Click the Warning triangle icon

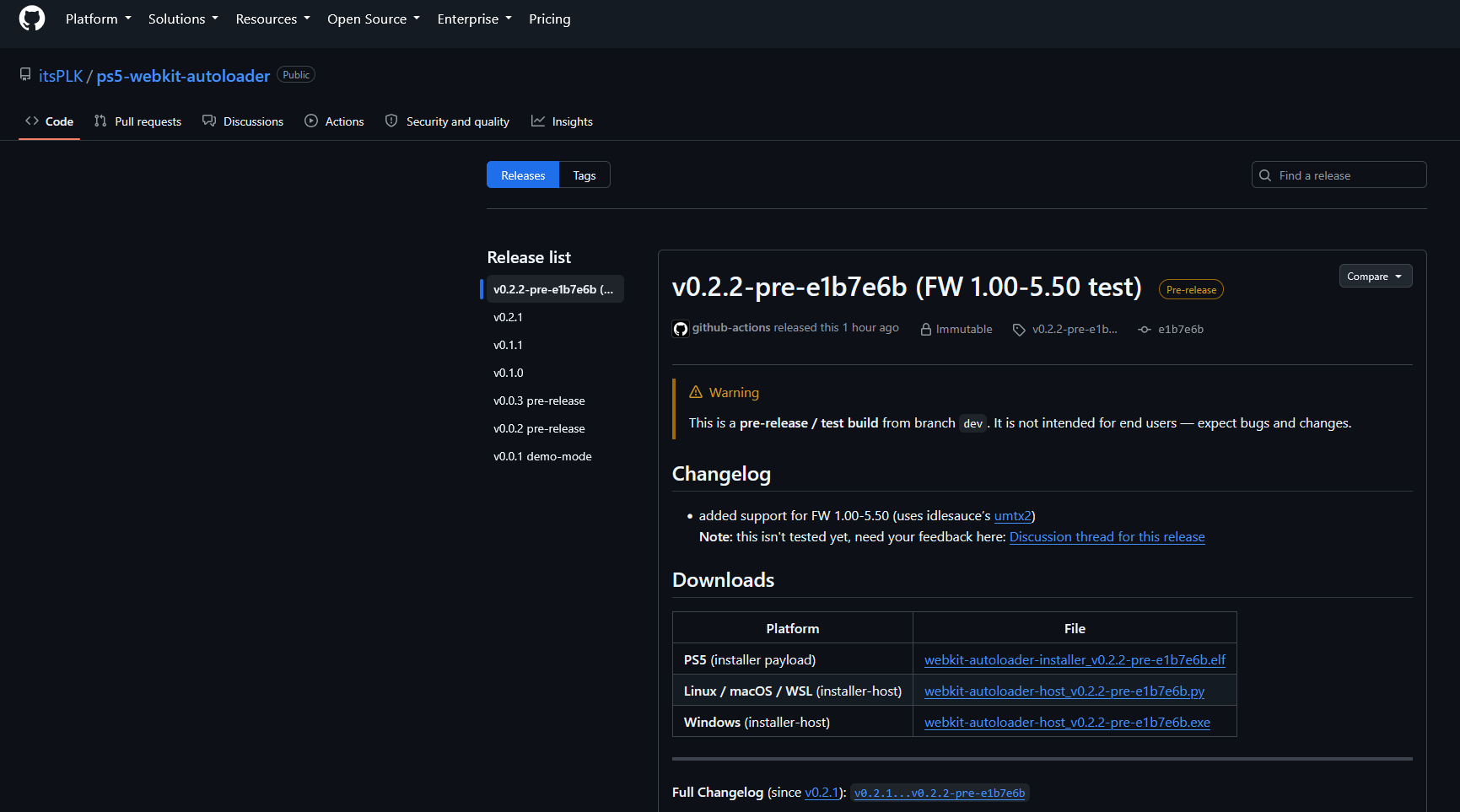[696, 392]
